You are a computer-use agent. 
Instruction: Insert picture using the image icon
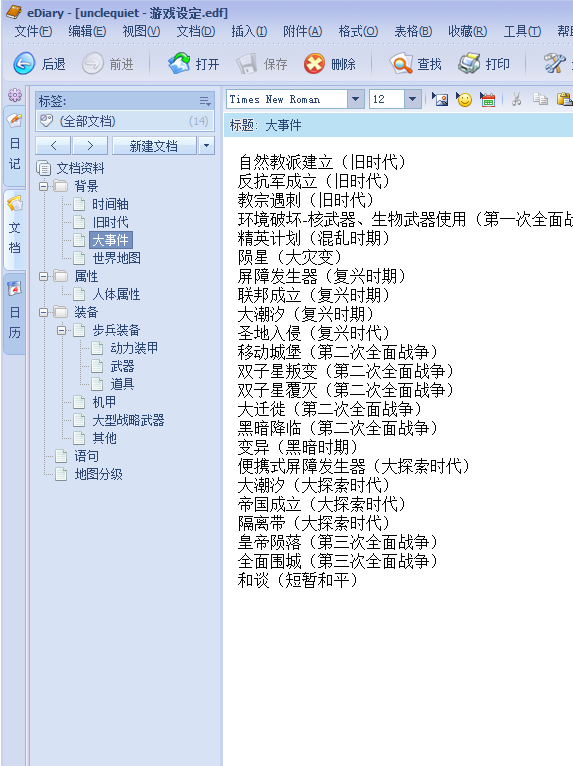(x=440, y=100)
